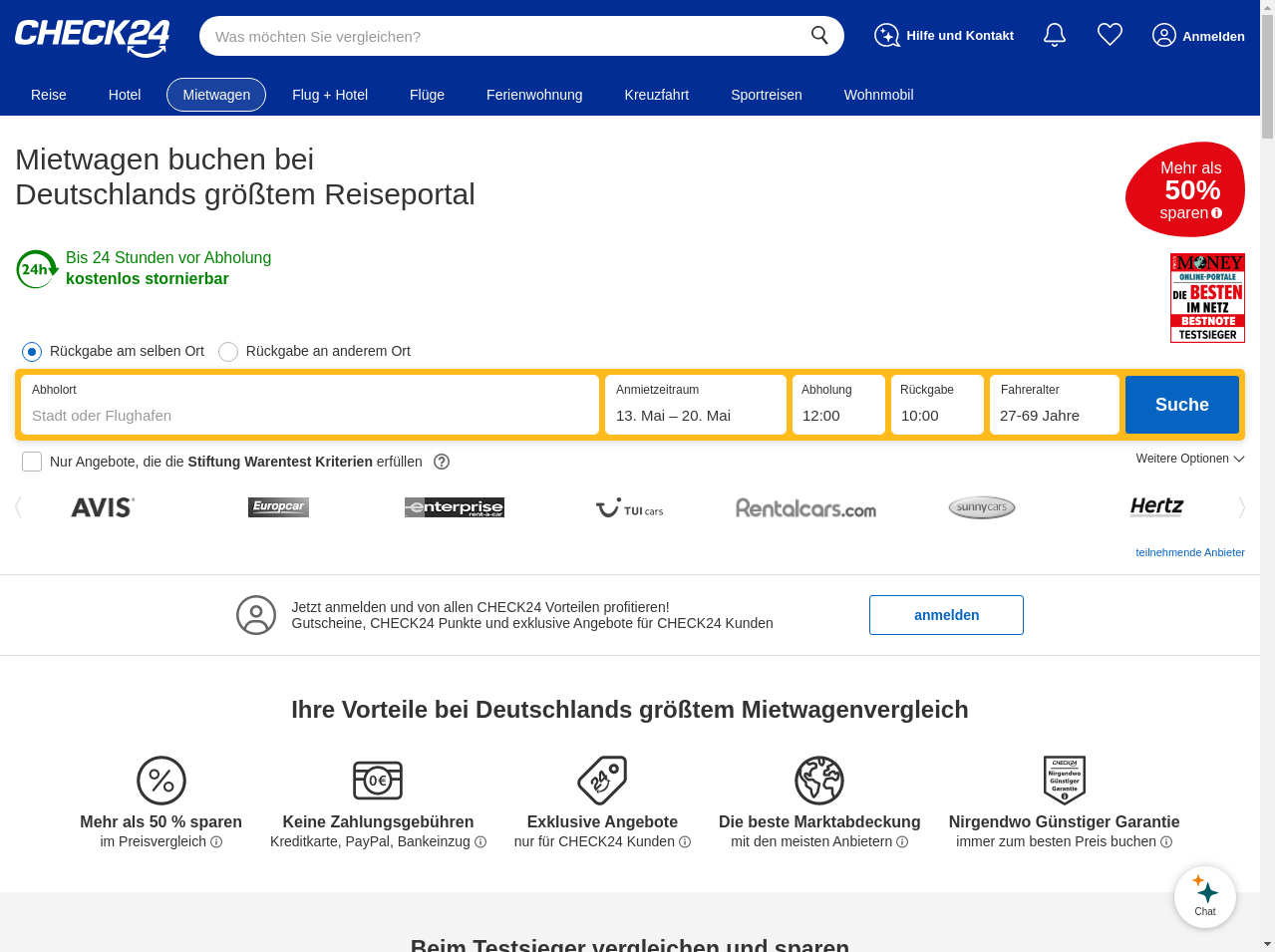
Task: Switch to the Ferienwohnung tab
Action: [534, 95]
